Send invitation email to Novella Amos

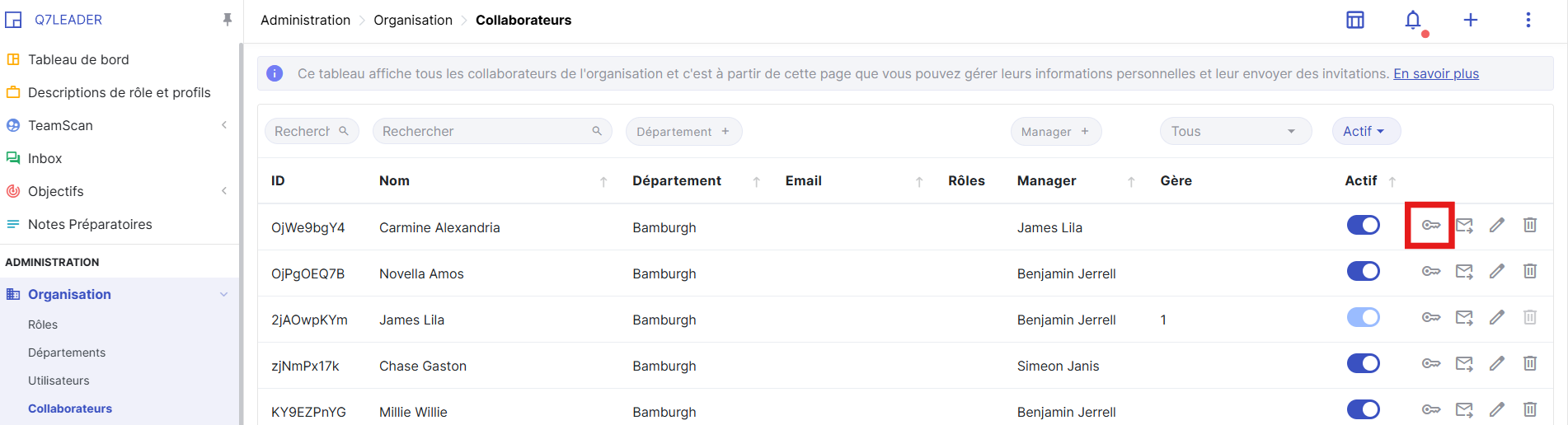(x=1464, y=271)
